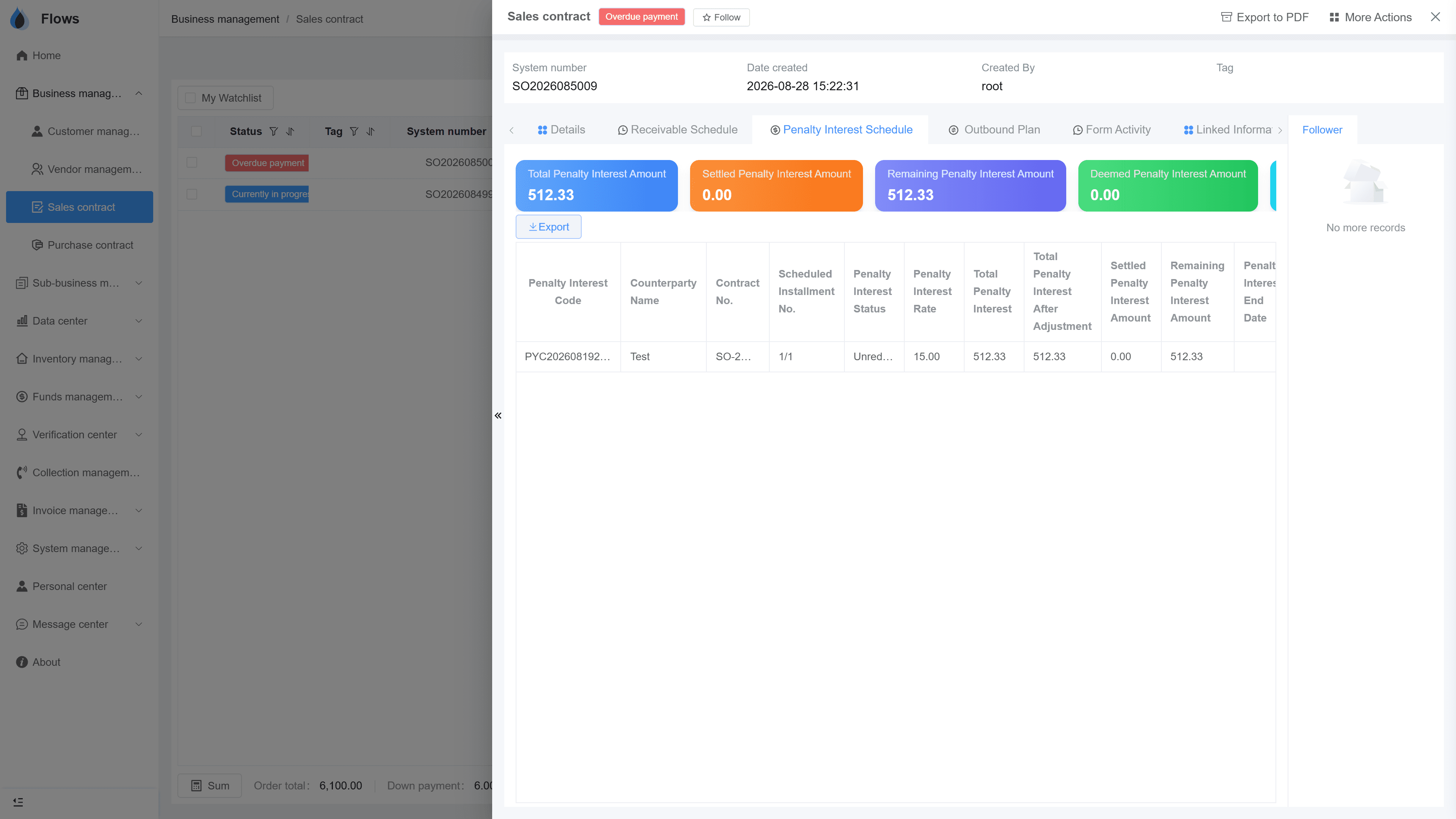Click the Sum calculator button
Image resolution: width=1456 pixels, height=819 pixels.
coord(210,786)
